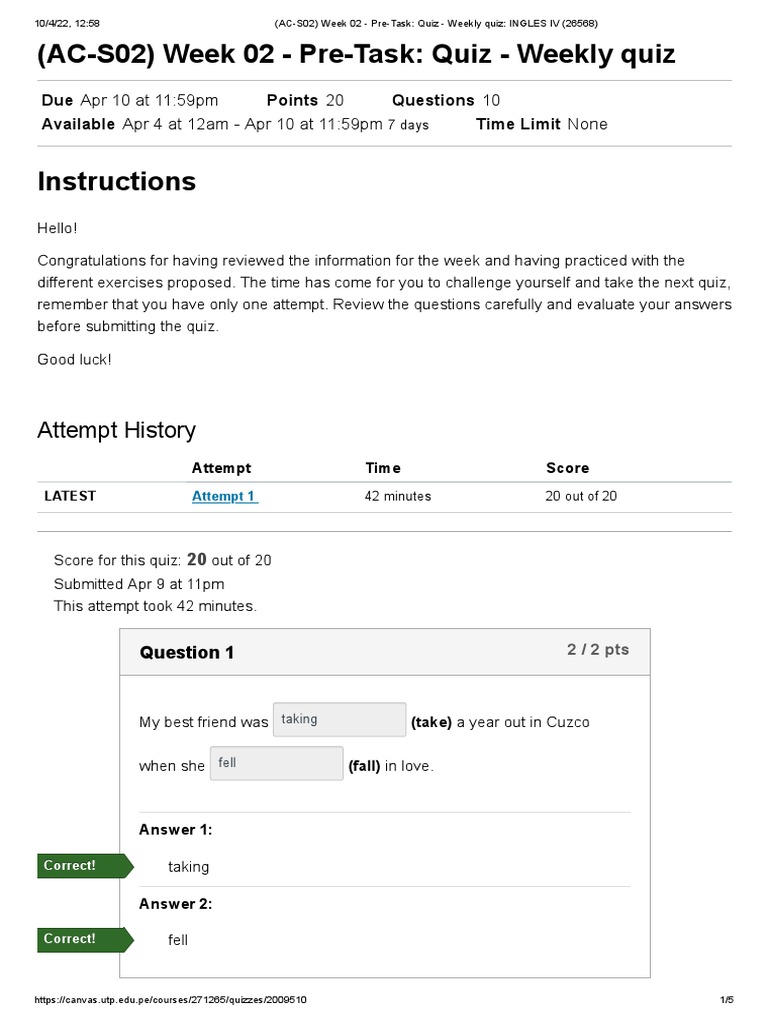Screen dimensions: 768x1024
Task: Click the "20 out of 20" table score
Action: point(581,496)
